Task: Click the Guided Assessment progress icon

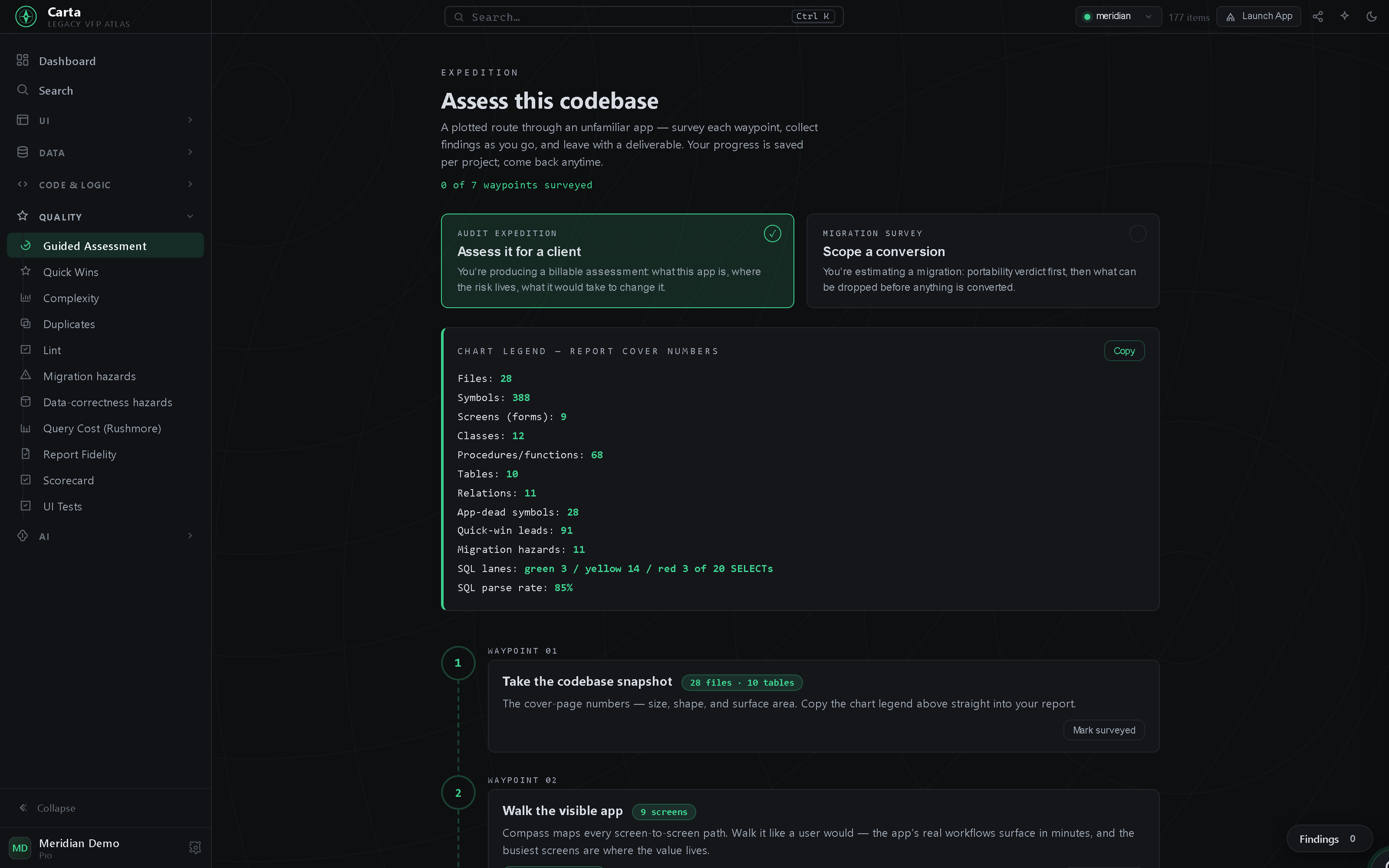Action: coord(26,246)
